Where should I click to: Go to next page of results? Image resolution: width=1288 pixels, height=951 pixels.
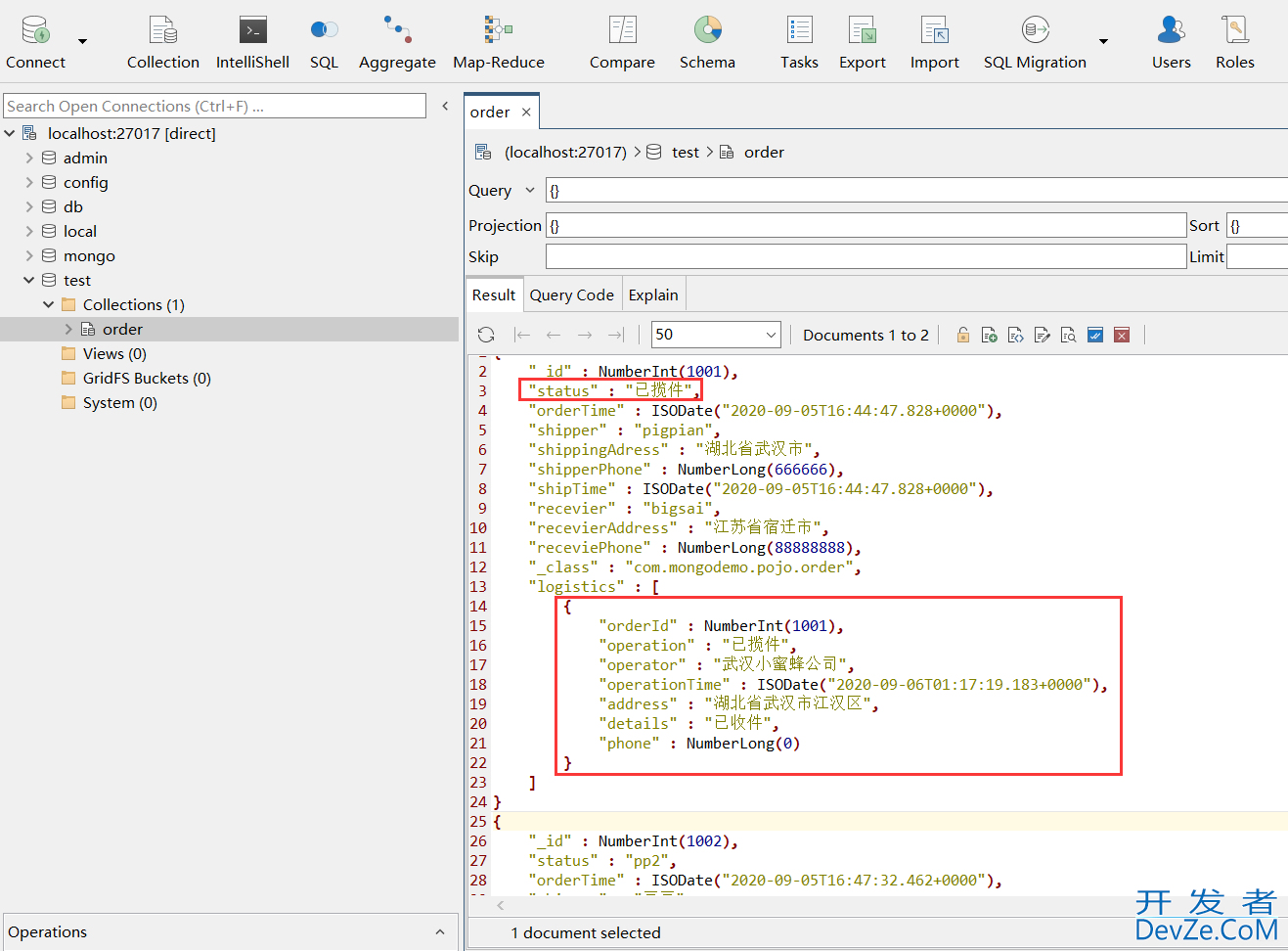tap(585, 335)
